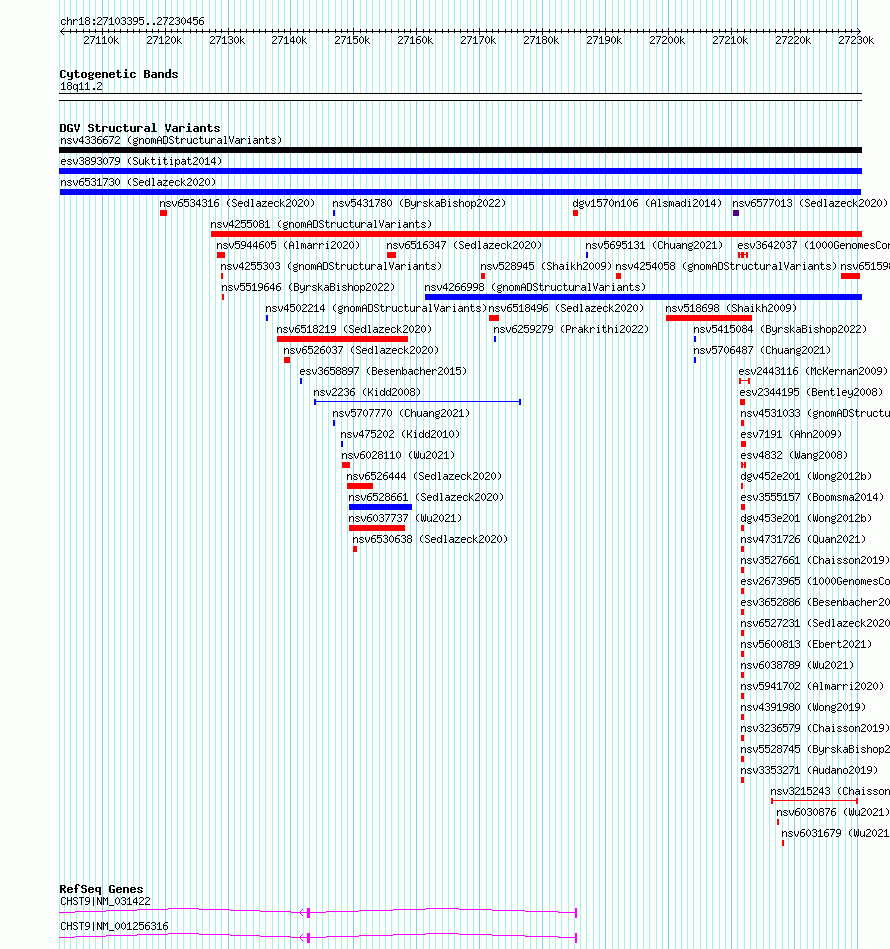Open the Cytogenetic Bands track title

pyautogui.click(x=119, y=74)
